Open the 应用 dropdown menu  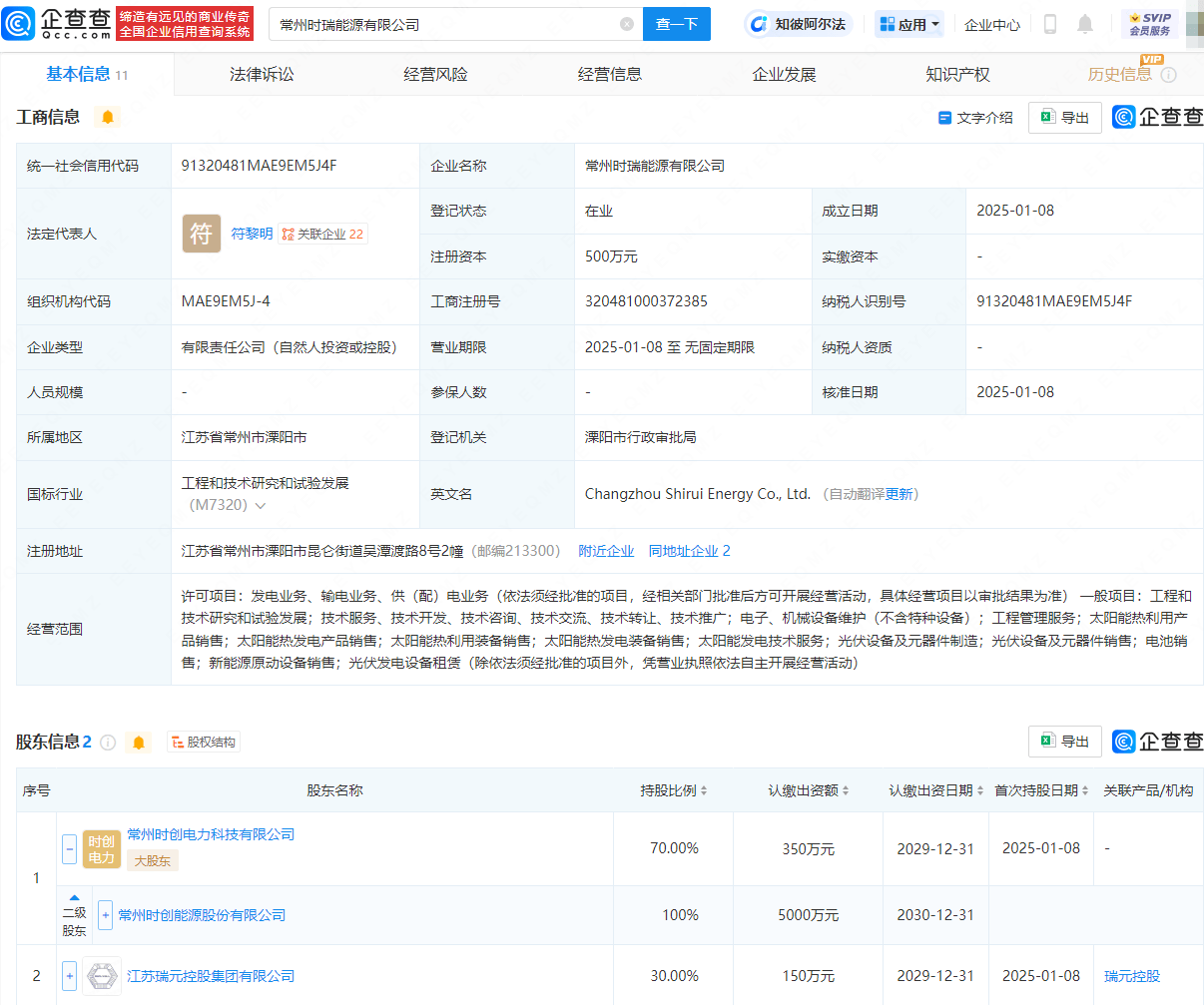[x=908, y=24]
